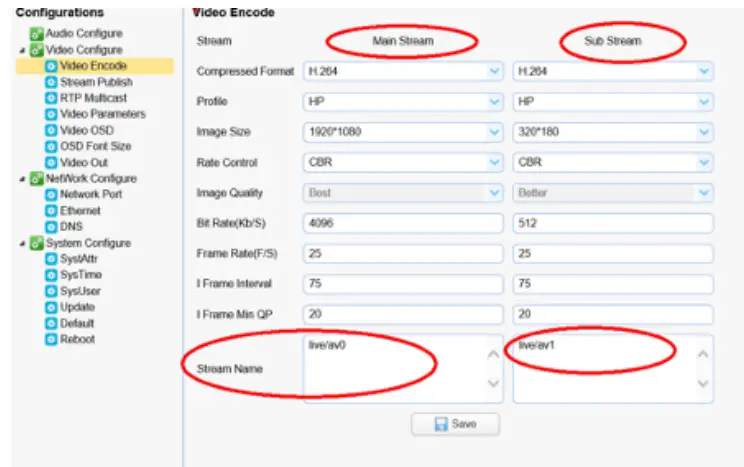Click the gear icon beside OSD Font Size

51,147
